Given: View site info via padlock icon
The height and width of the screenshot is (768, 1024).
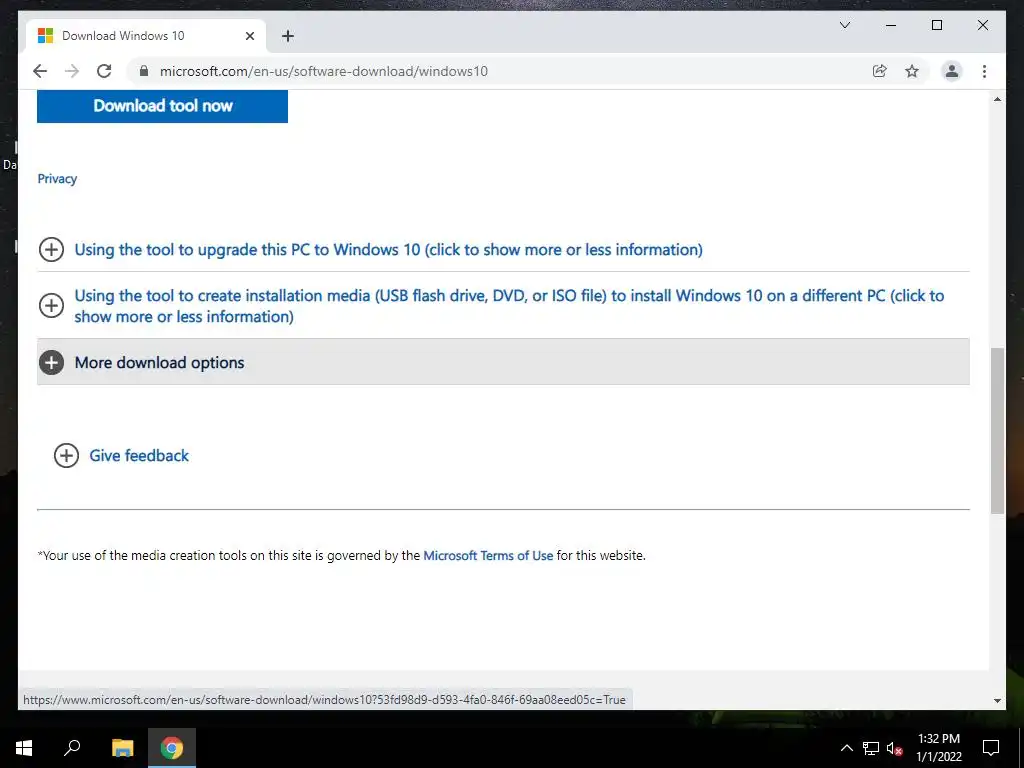Looking at the screenshot, I should click(144, 71).
